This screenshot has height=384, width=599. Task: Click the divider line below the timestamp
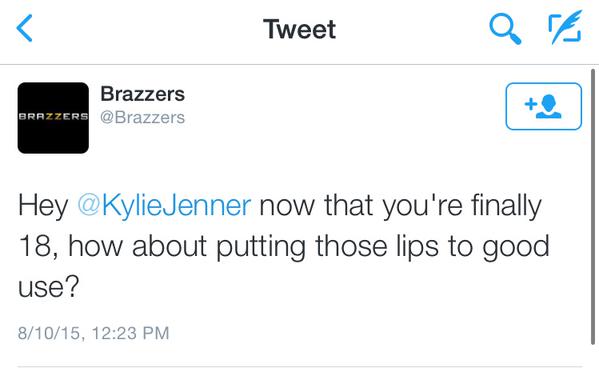pyautogui.click(x=300, y=367)
